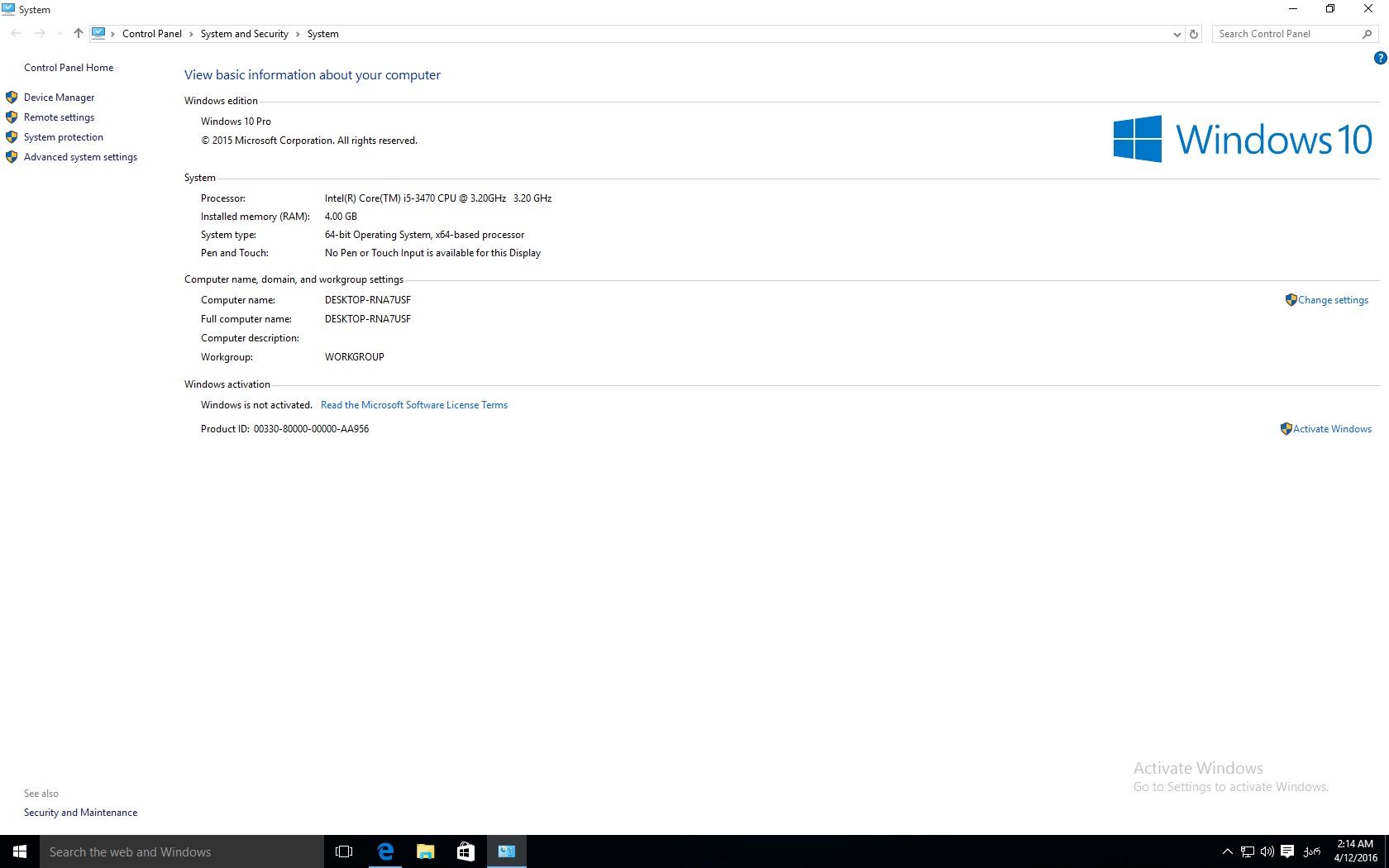Click Activate Windows link
Viewport: 1389px width, 868px height.
(x=1332, y=429)
